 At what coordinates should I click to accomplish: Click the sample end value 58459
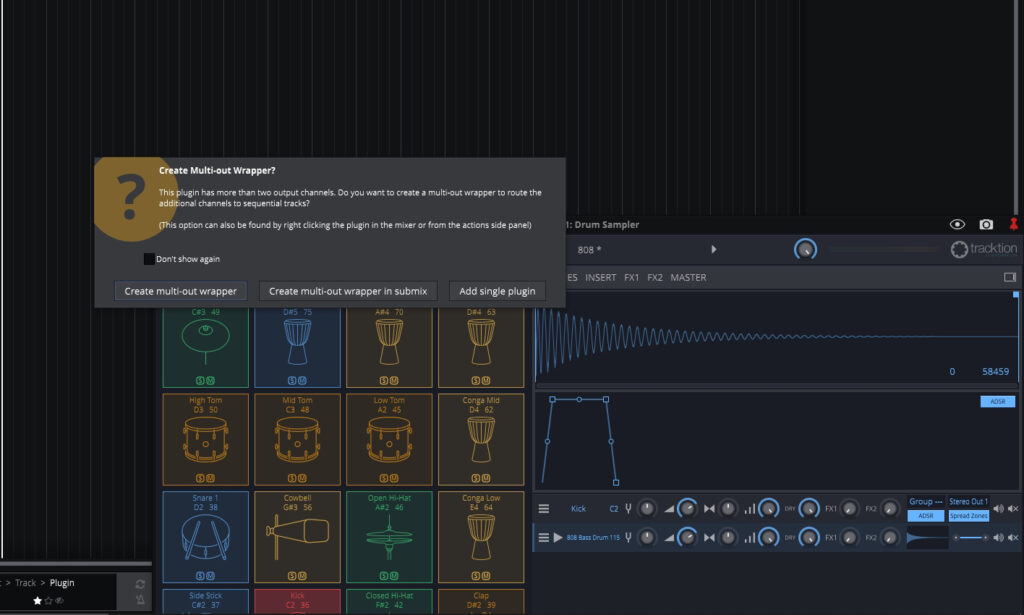tap(995, 371)
